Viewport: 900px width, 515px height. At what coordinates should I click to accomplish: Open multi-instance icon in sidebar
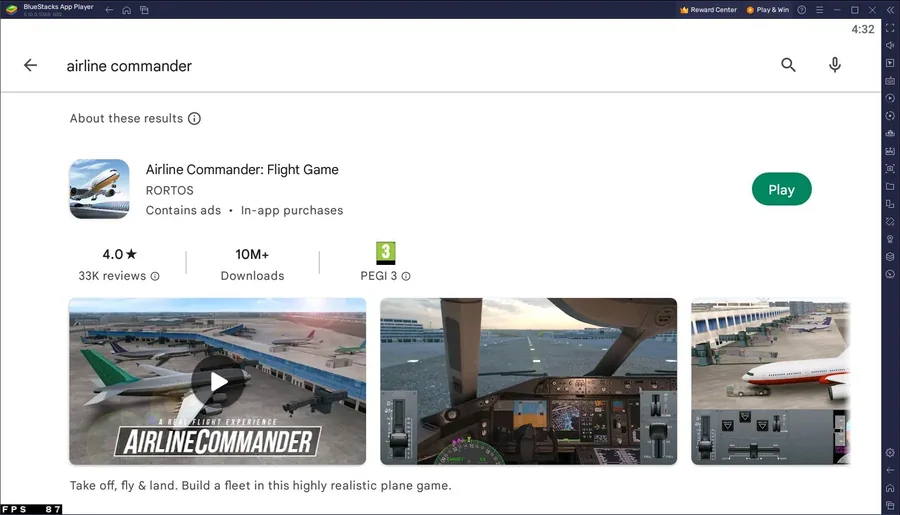[x=890, y=204]
